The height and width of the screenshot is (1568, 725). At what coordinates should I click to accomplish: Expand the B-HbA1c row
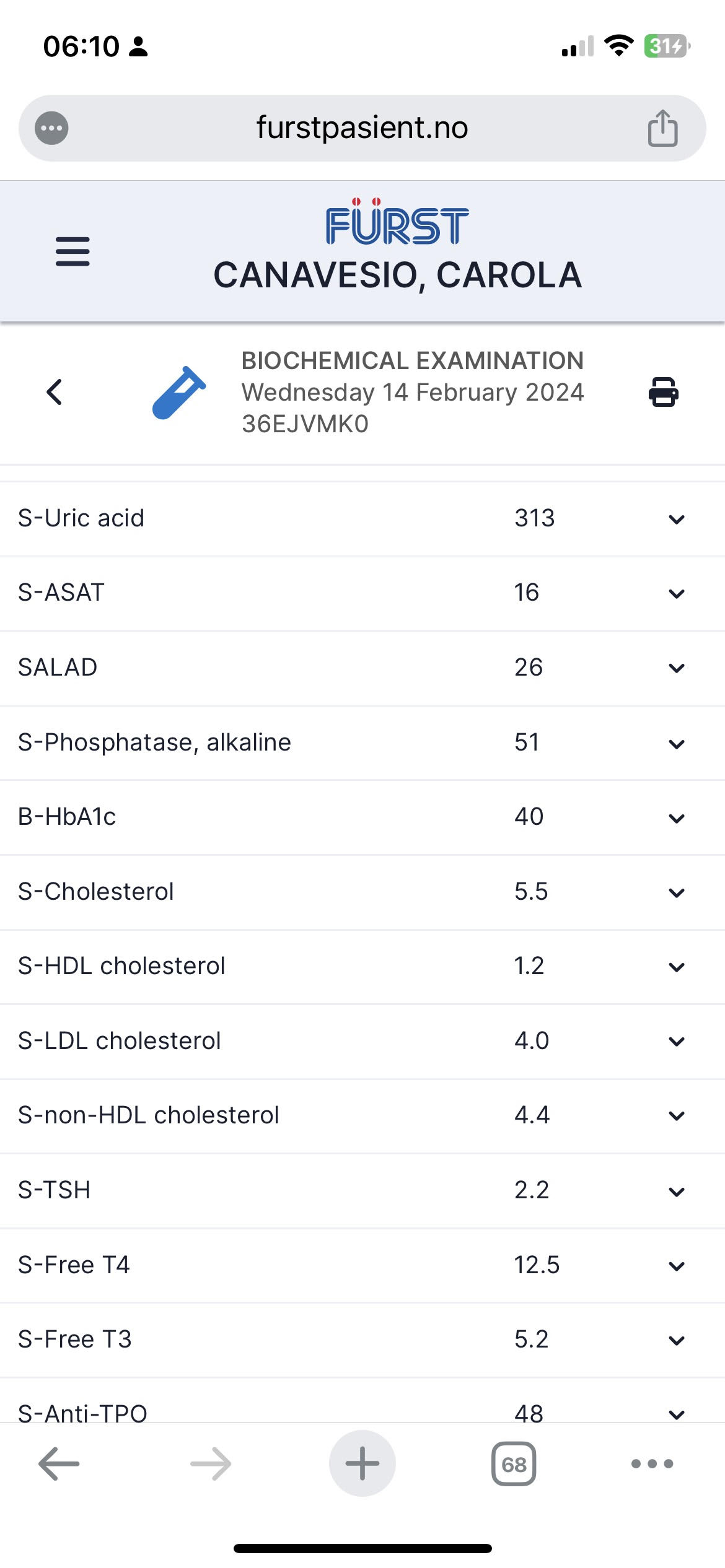pos(677,817)
